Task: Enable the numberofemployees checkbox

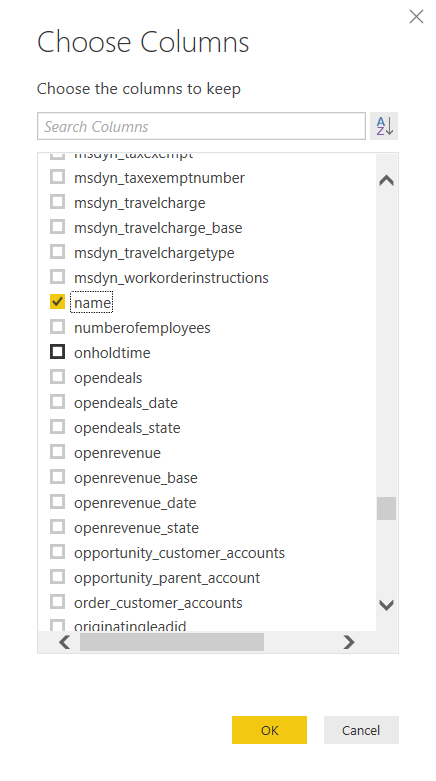Action: click(x=58, y=327)
